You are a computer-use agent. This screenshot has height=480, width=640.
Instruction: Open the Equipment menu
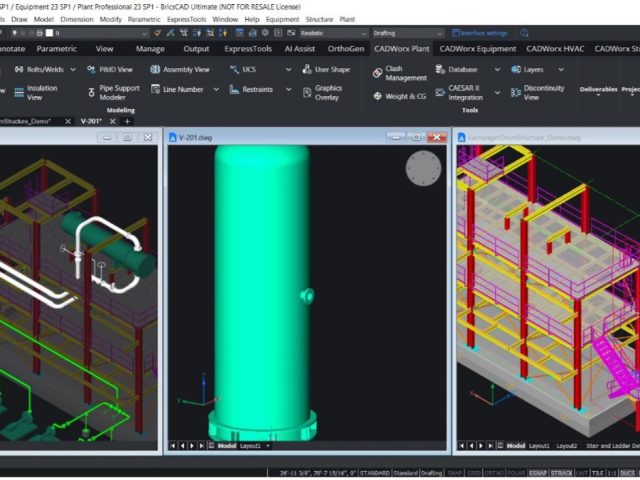282,19
